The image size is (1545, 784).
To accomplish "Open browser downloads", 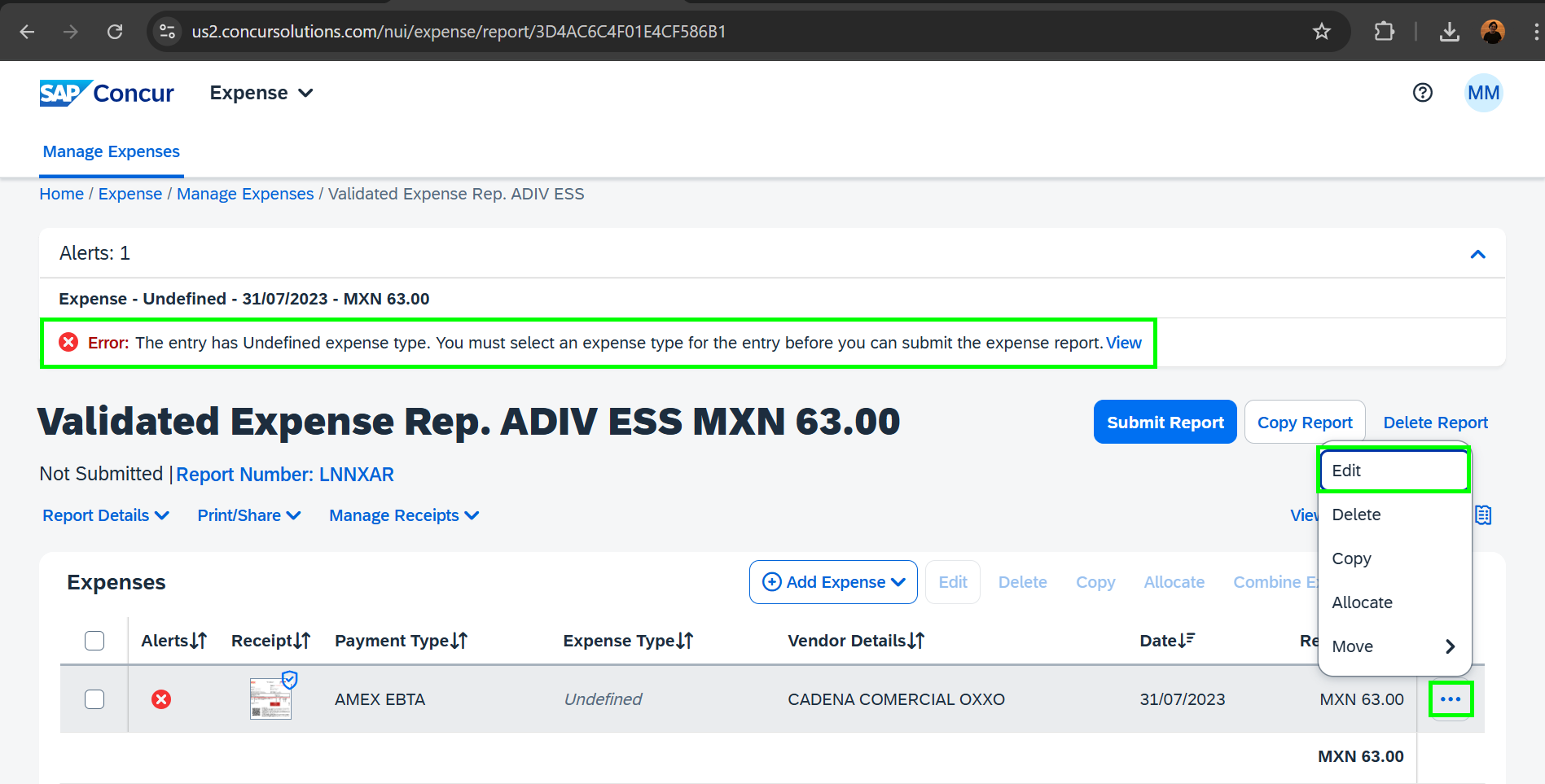I will coord(1449,32).
